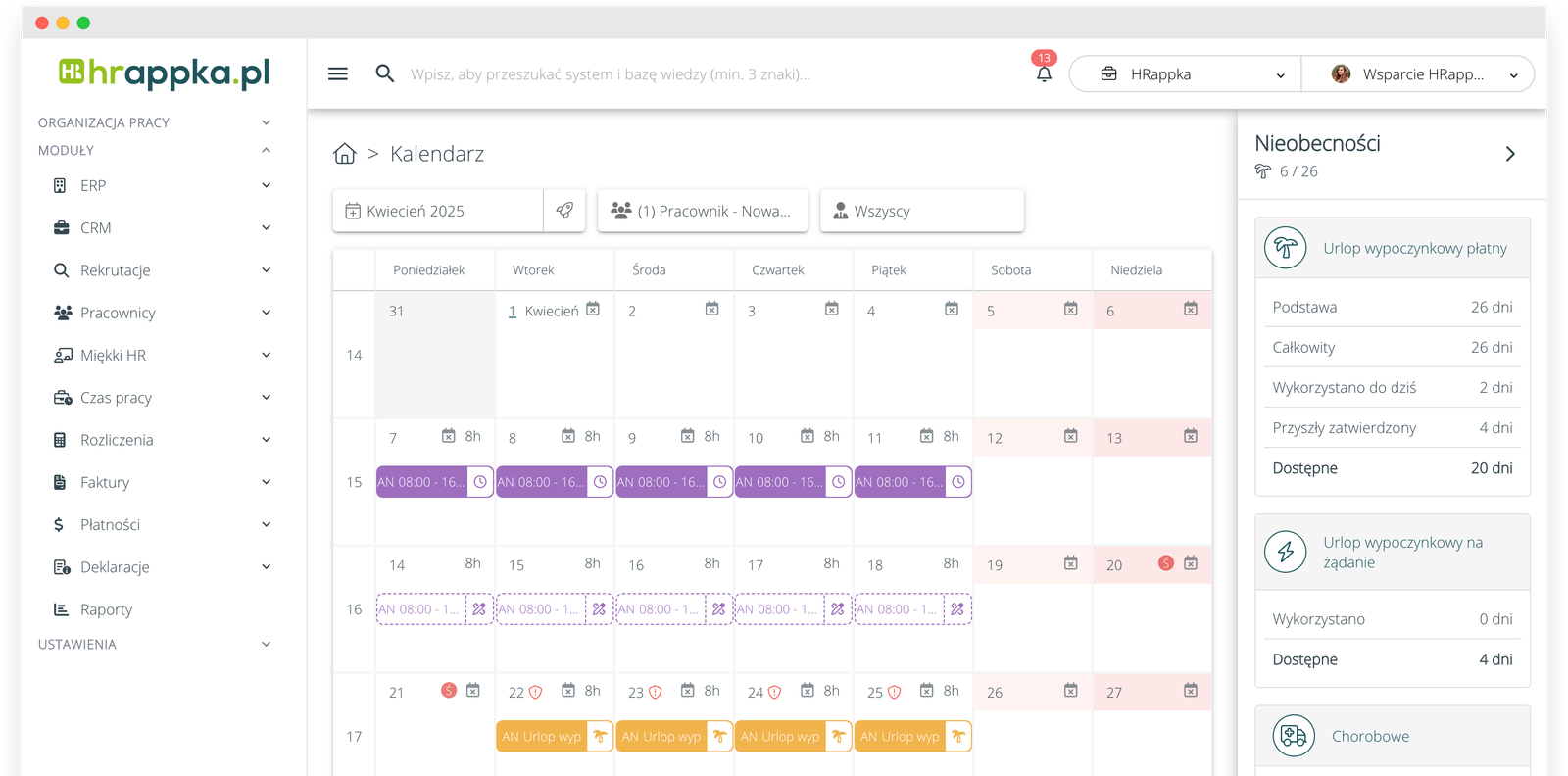Click the edit icon on April 14 shift
This screenshot has height=776, width=1568.
point(479,609)
